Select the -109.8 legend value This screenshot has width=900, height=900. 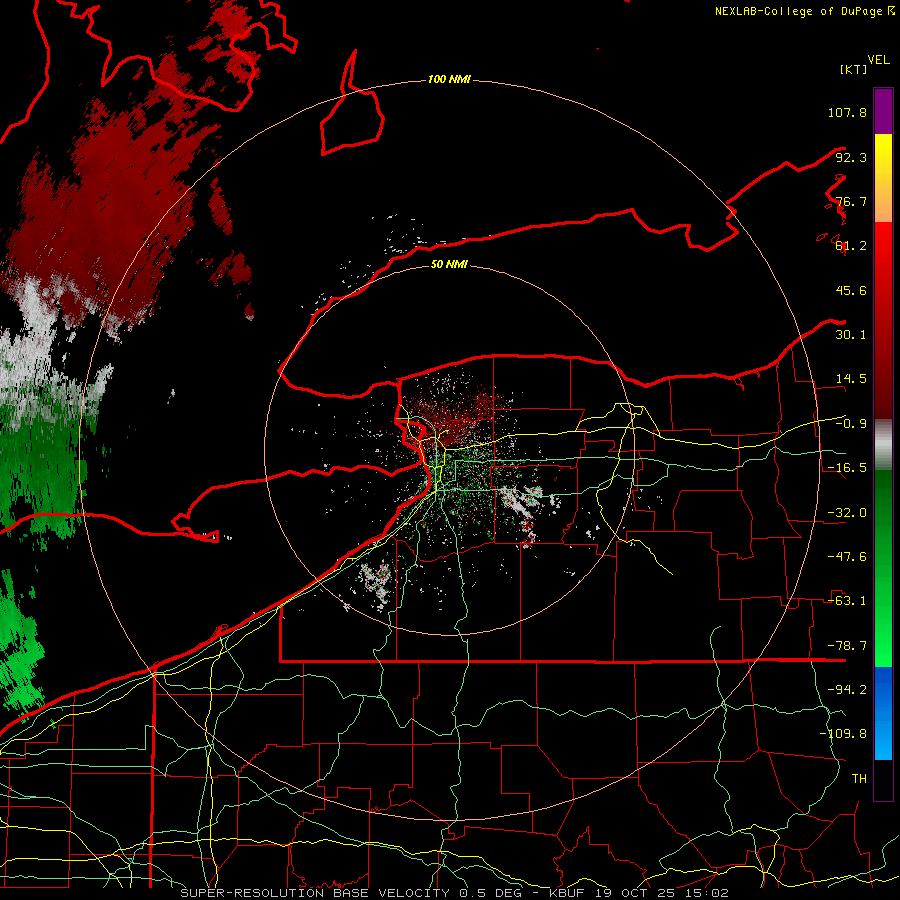click(843, 734)
